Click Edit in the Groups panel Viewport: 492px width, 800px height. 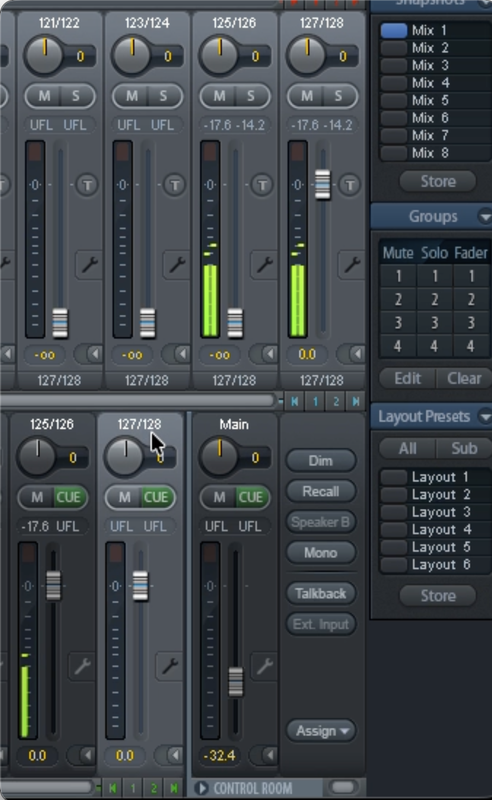[408, 379]
